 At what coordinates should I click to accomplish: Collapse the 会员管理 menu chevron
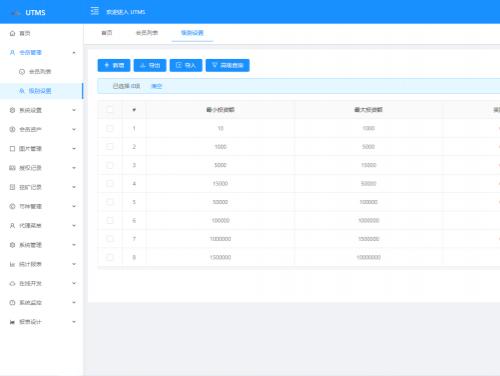(x=74, y=53)
